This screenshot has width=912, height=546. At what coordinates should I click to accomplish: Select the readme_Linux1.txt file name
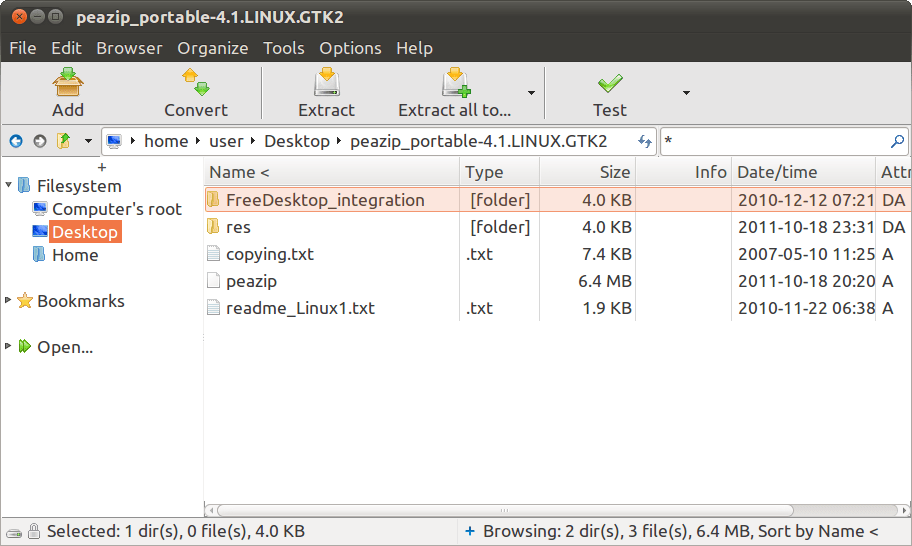(x=300, y=308)
